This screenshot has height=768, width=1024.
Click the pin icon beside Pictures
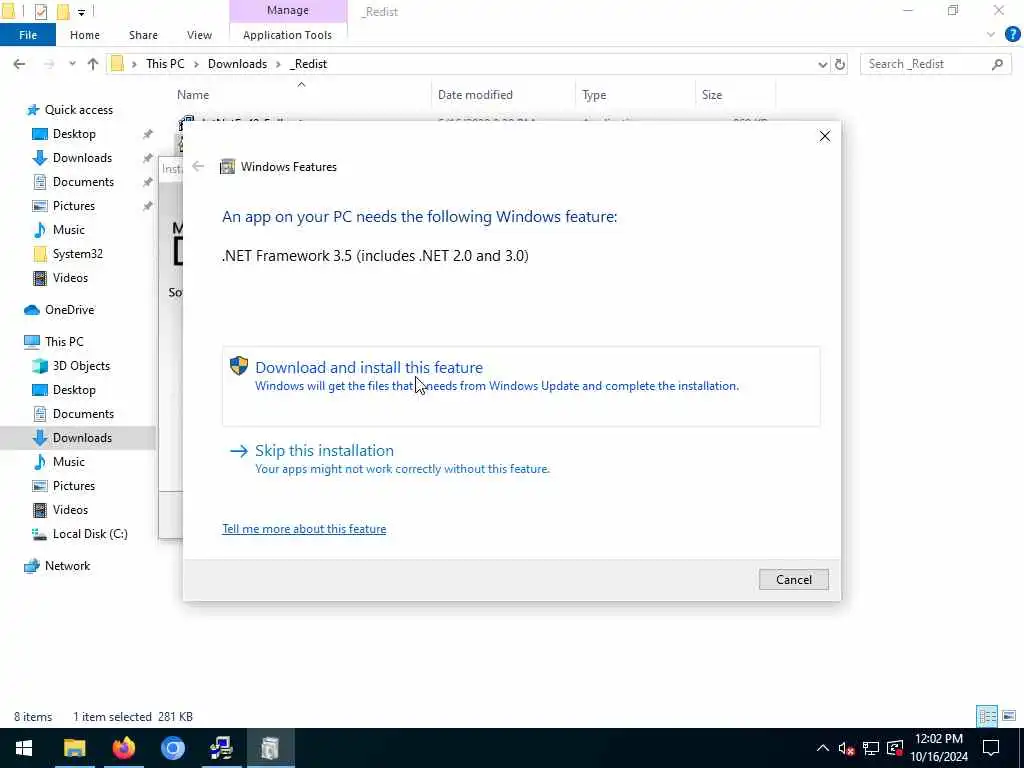tap(148, 206)
